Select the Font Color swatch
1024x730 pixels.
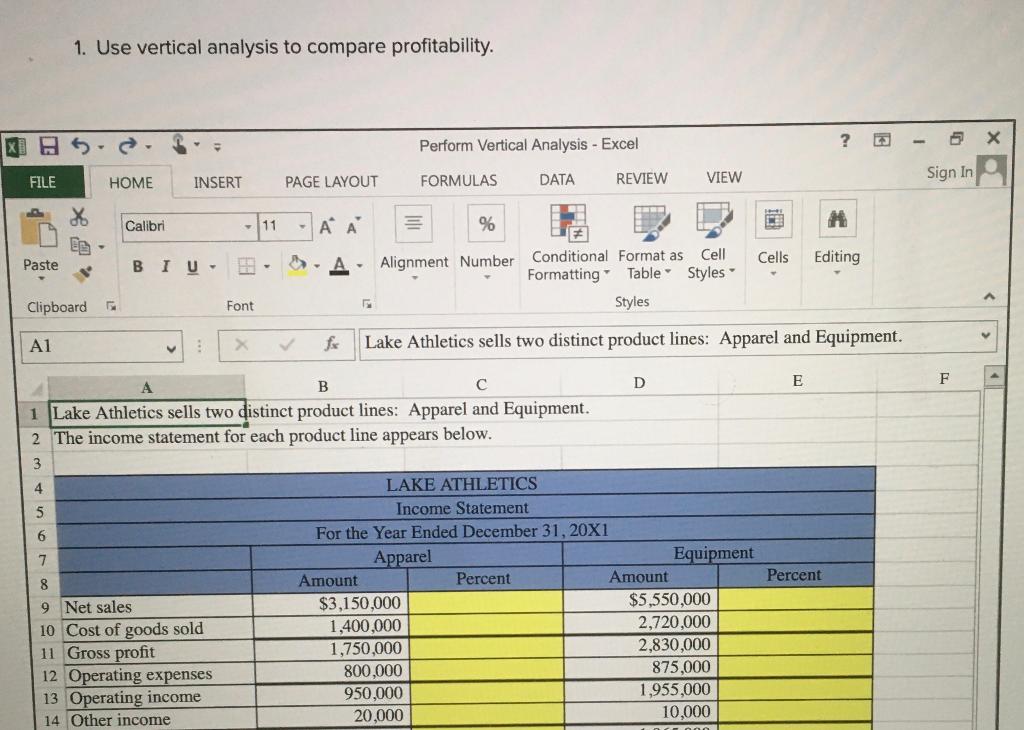338,263
